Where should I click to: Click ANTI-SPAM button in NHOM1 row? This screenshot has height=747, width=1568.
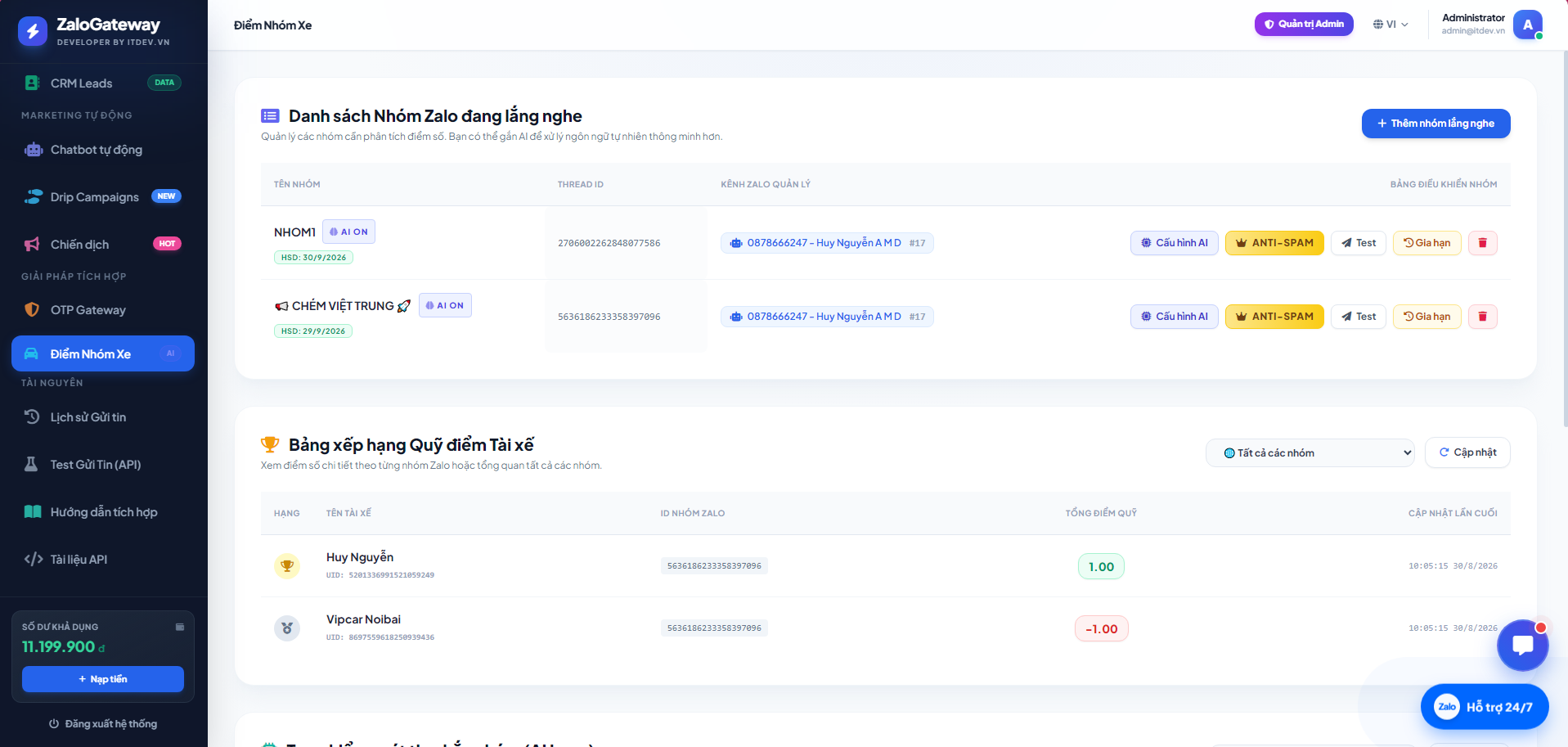pyautogui.click(x=1274, y=243)
